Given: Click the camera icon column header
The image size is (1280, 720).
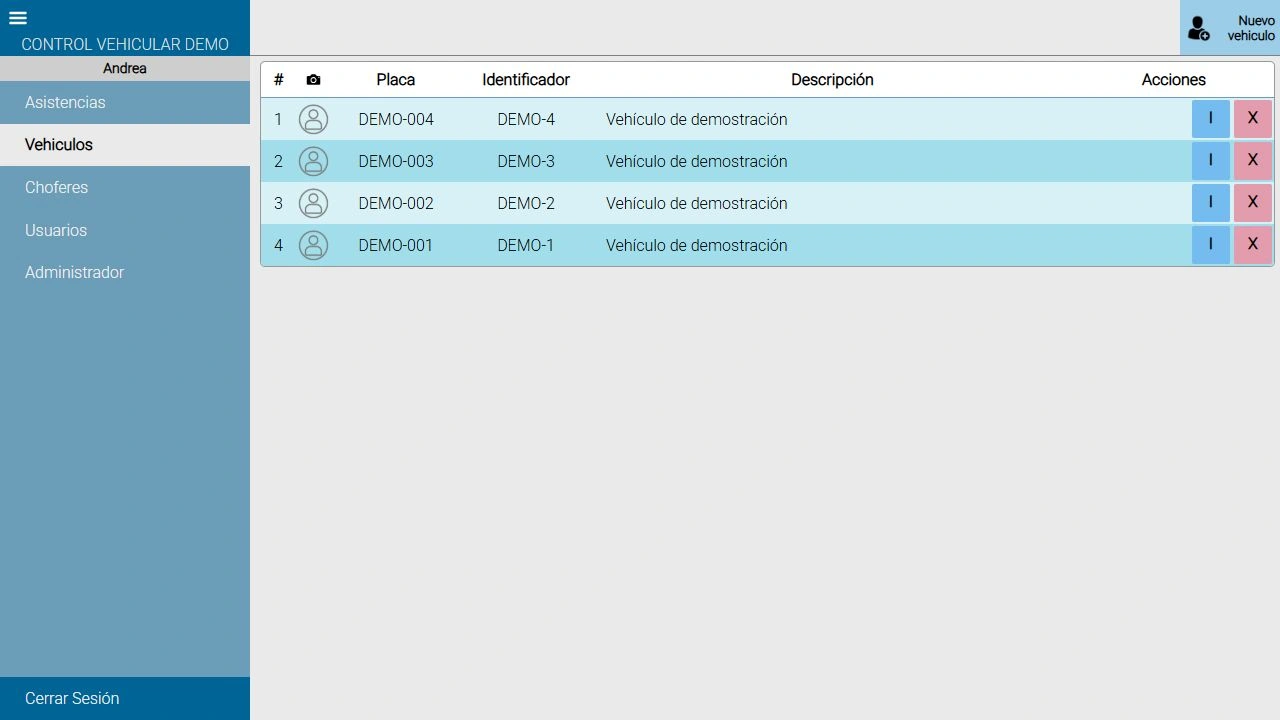Looking at the screenshot, I should (x=313, y=80).
